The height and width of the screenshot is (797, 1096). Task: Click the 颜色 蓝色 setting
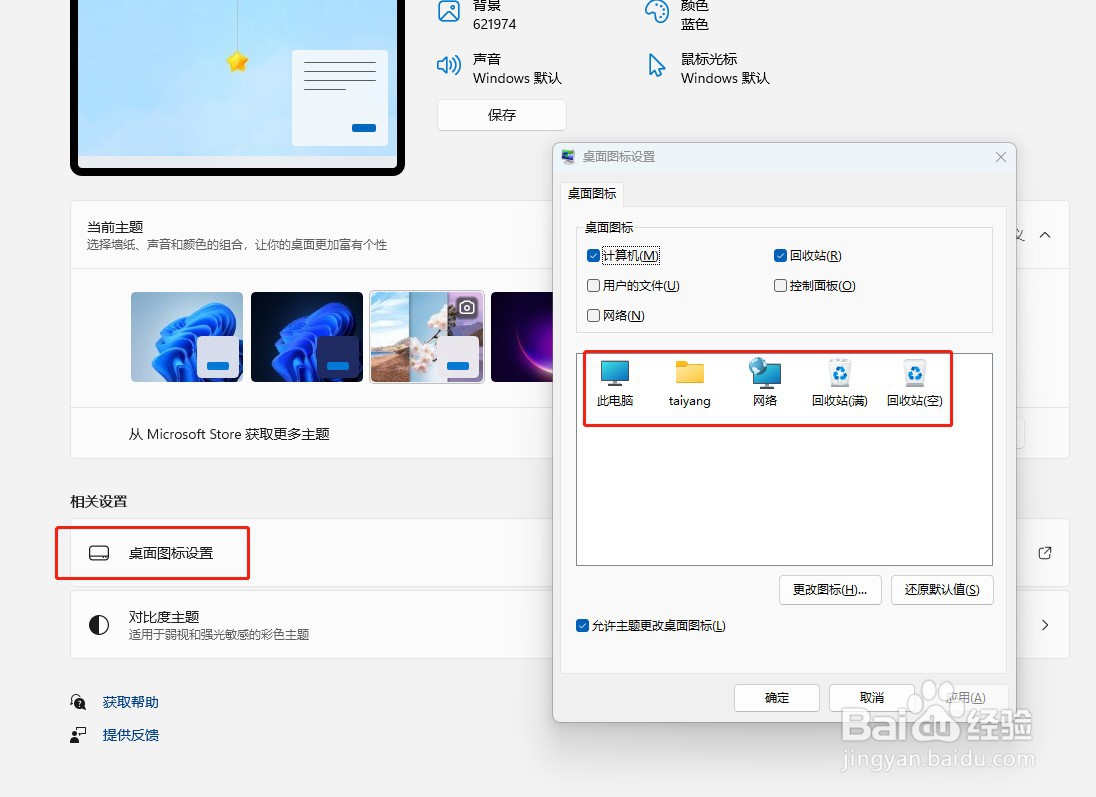tap(677, 15)
